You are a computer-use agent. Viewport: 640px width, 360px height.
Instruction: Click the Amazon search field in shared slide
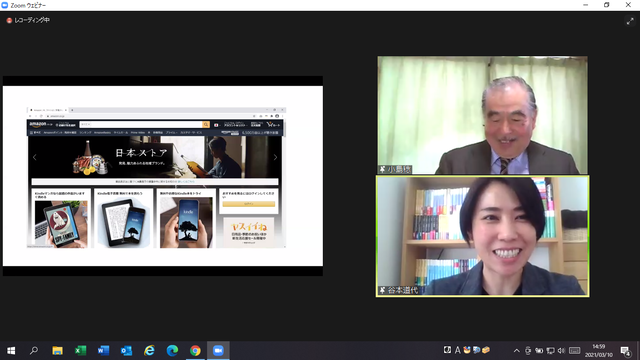tap(141, 124)
